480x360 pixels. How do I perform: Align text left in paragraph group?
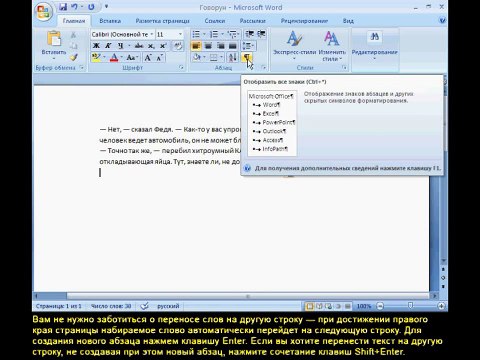(x=196, y=46)
